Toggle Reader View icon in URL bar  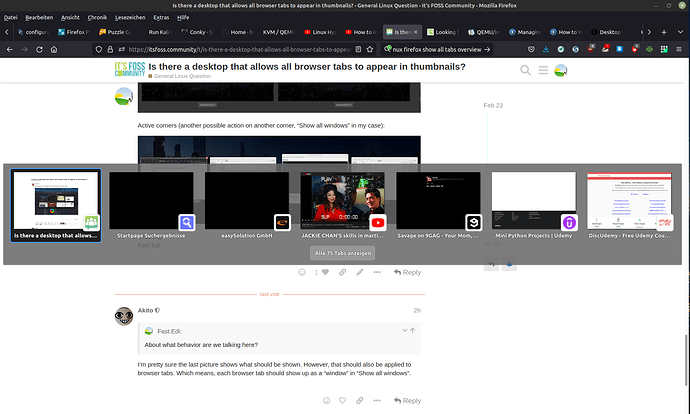[x=358, y=50]
